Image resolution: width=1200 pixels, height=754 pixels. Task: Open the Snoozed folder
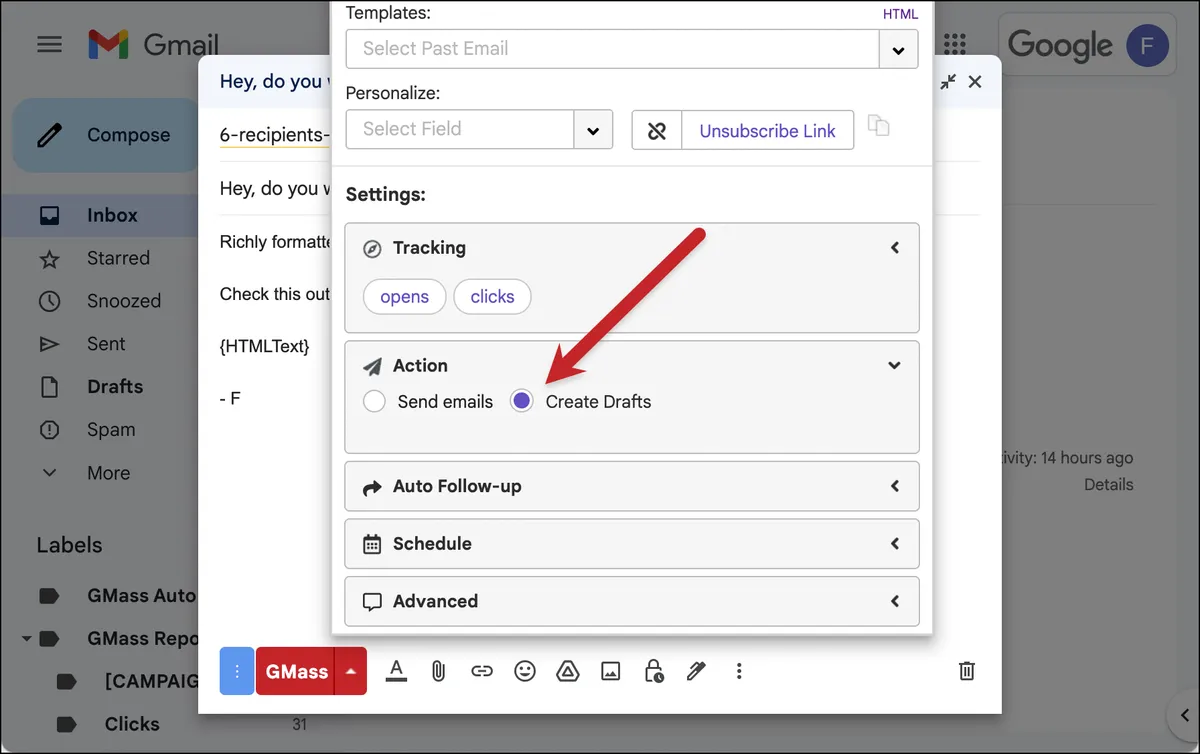point(124,301)
